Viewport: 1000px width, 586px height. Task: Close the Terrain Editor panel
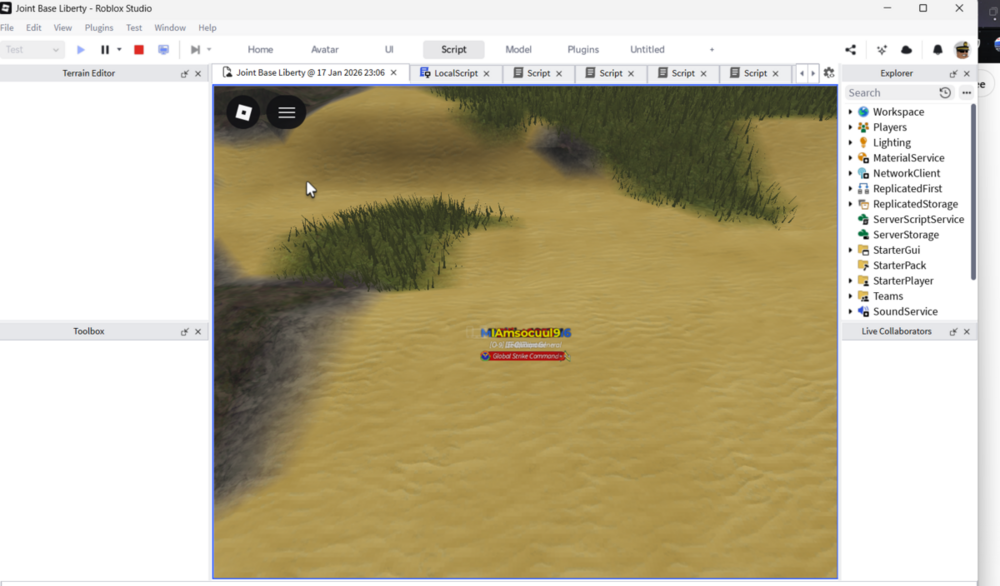tap(198, 74)
